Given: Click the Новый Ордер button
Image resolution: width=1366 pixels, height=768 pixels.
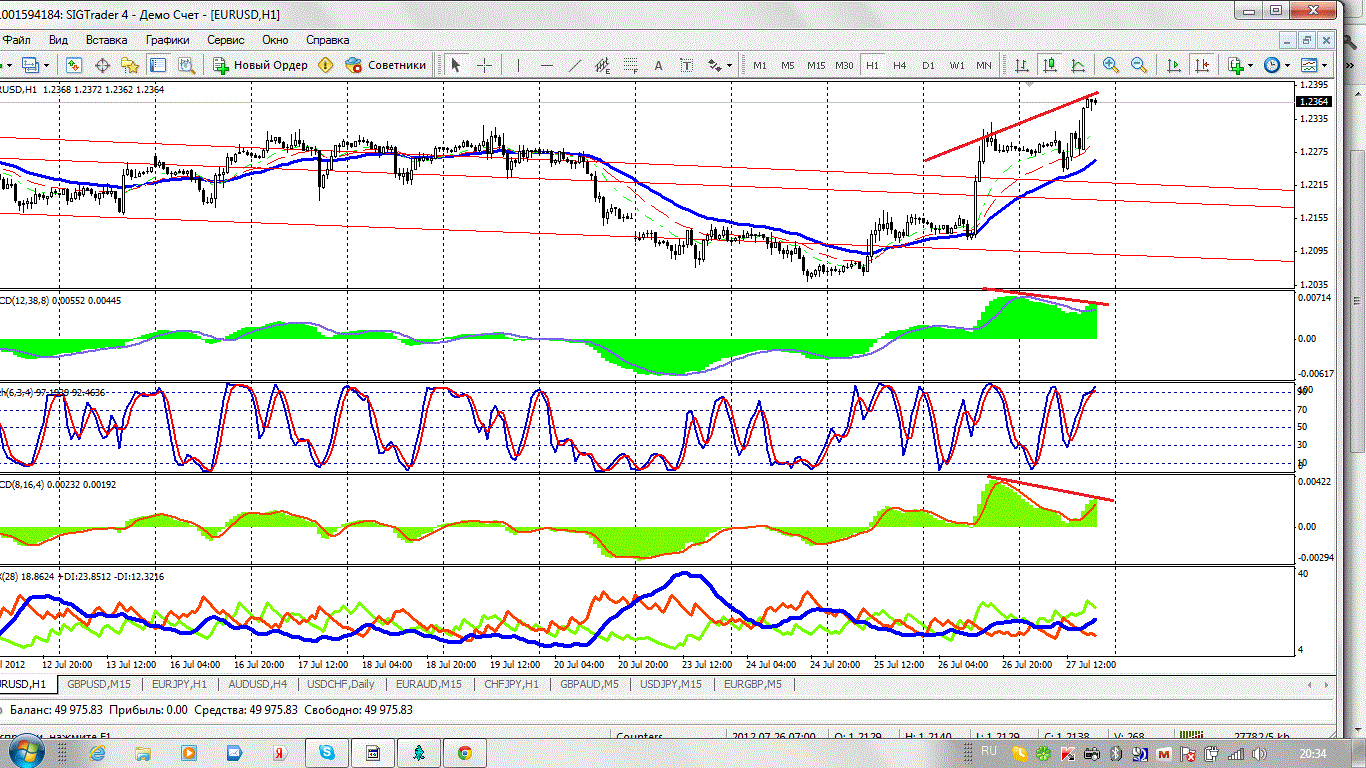Looking at the screenshot, I should pos(260,65).
